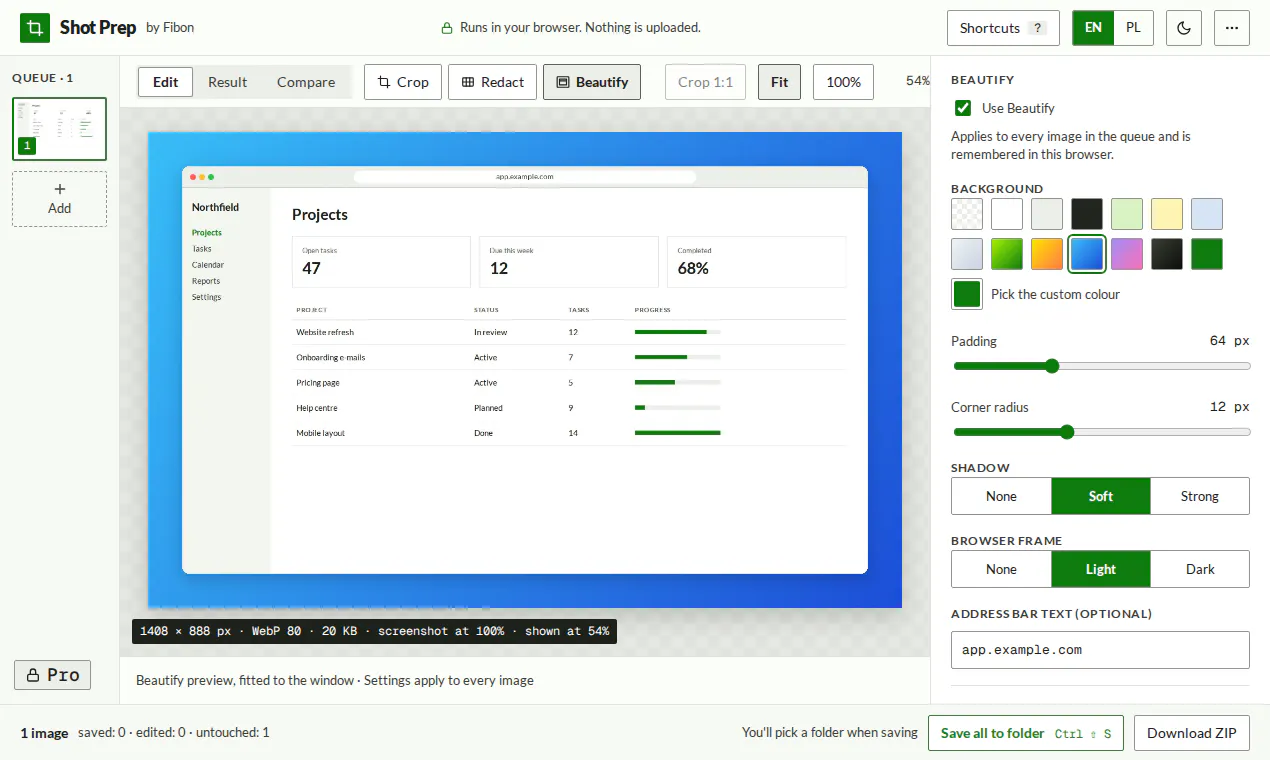Set Browser frame to None
1270x760 pixels.
(1001, 569)
